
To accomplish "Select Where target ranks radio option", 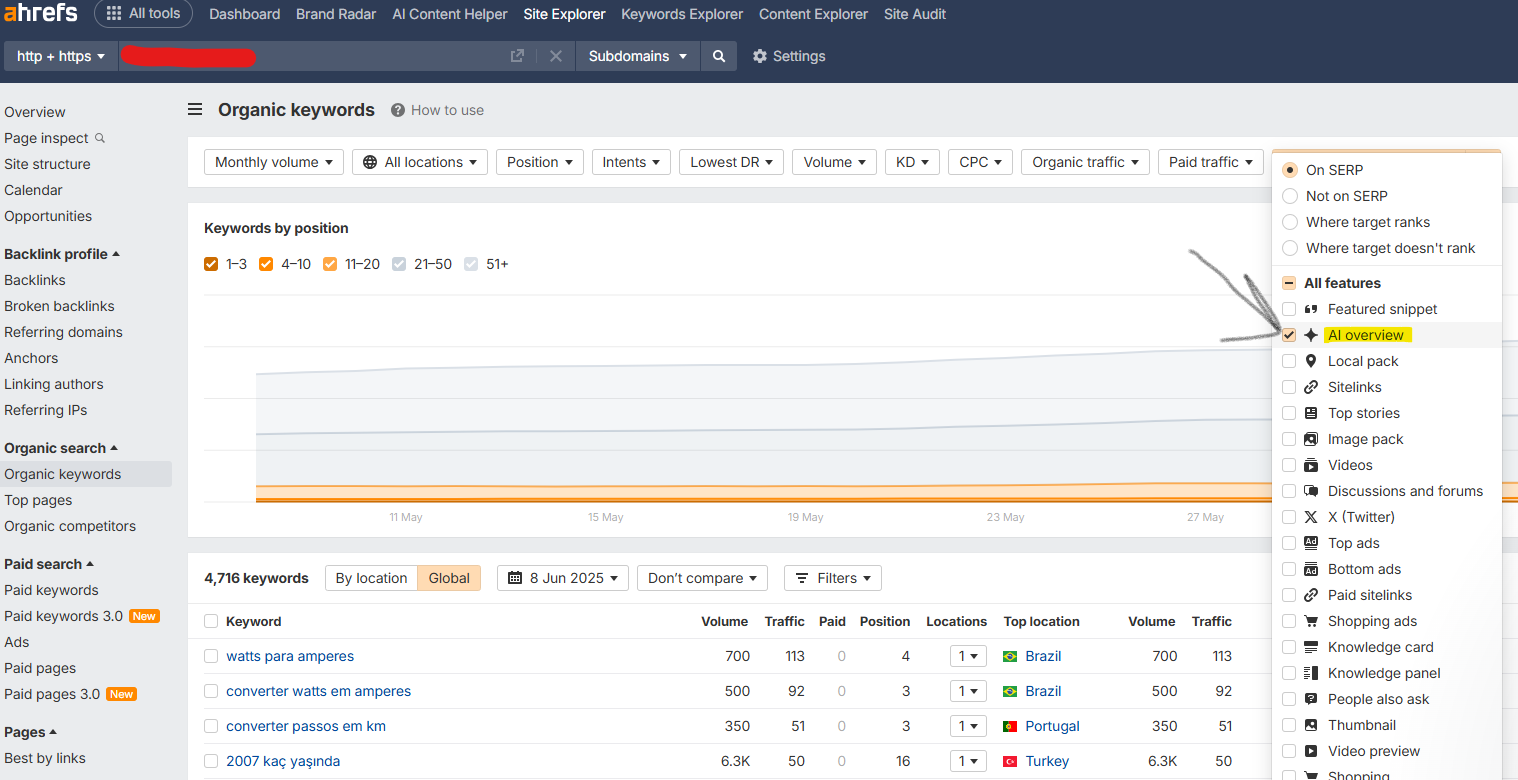I will [1289, 222].
